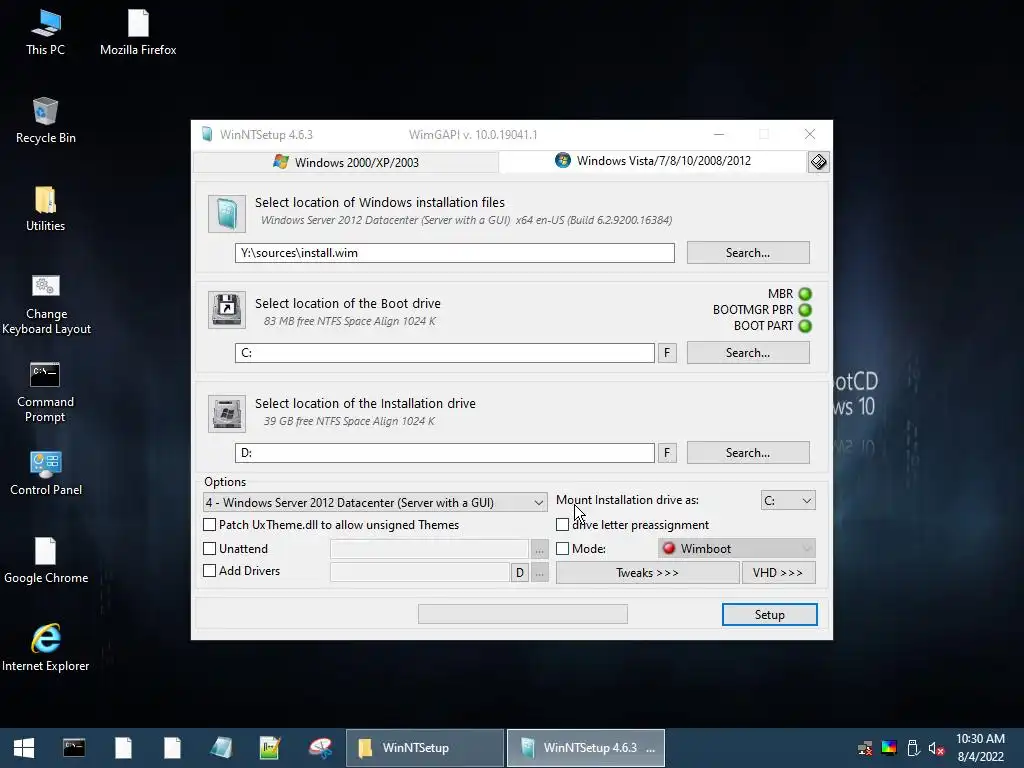
Task: Click the red Wimboot mode indicator
Action: [669, 548]
